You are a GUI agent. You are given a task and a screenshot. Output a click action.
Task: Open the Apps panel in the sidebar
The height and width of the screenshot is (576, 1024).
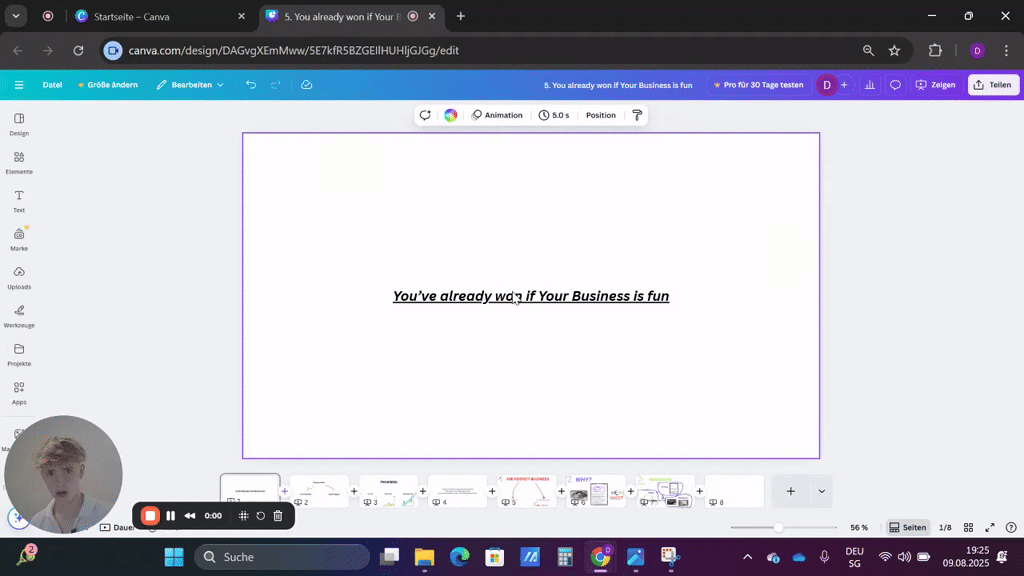click(x=18, y=393)
